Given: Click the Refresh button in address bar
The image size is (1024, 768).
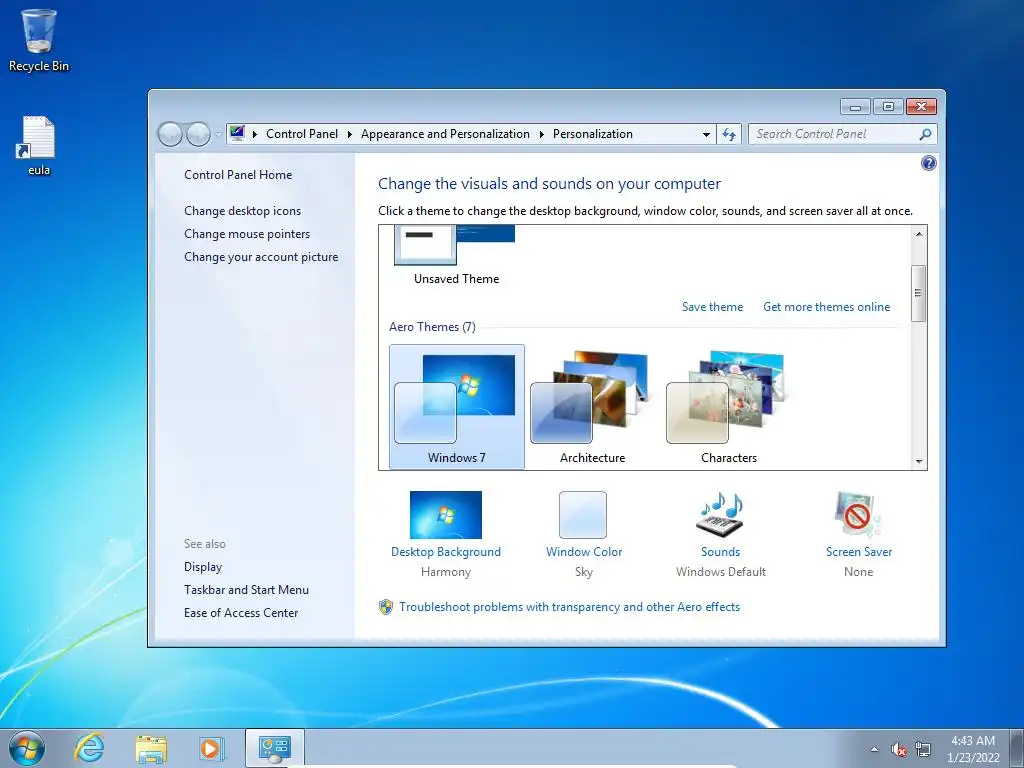Looking at the screenshot, I should click(x=729, y=135).
